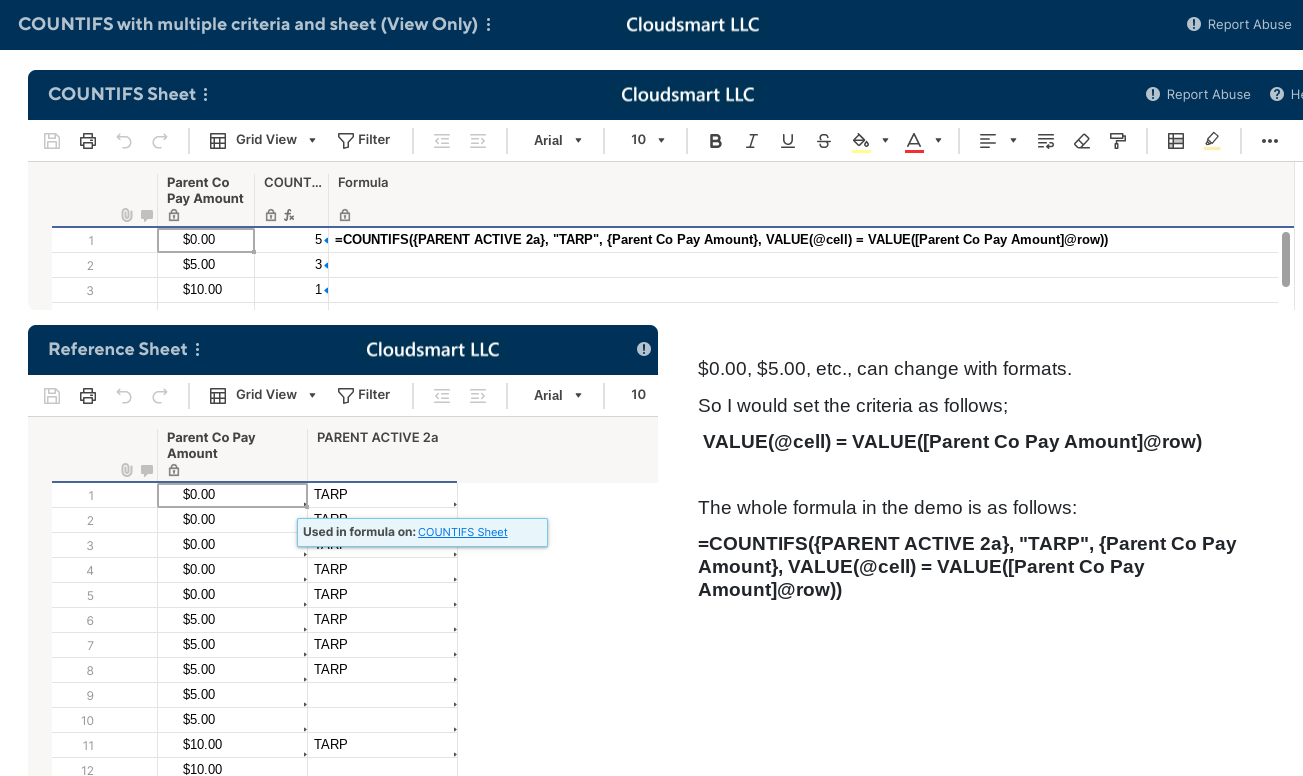Click Report Abuse in top bar
1303x776 pixels.
point(1247,24)
